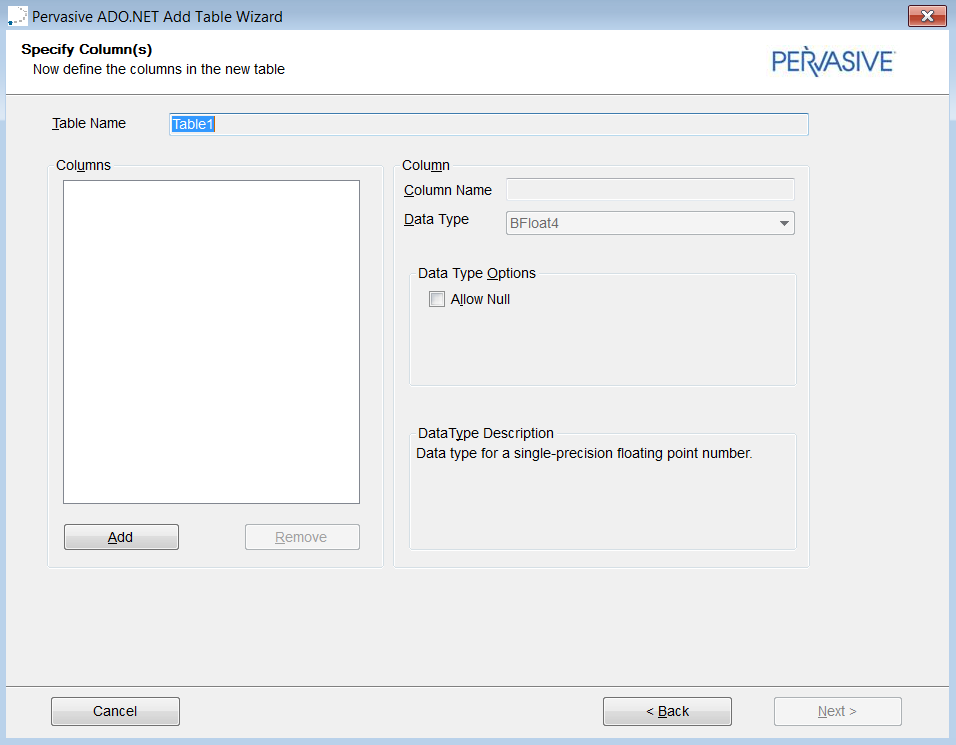
Task: Click the Specify Column(s) heading
Action: [86, 49]
